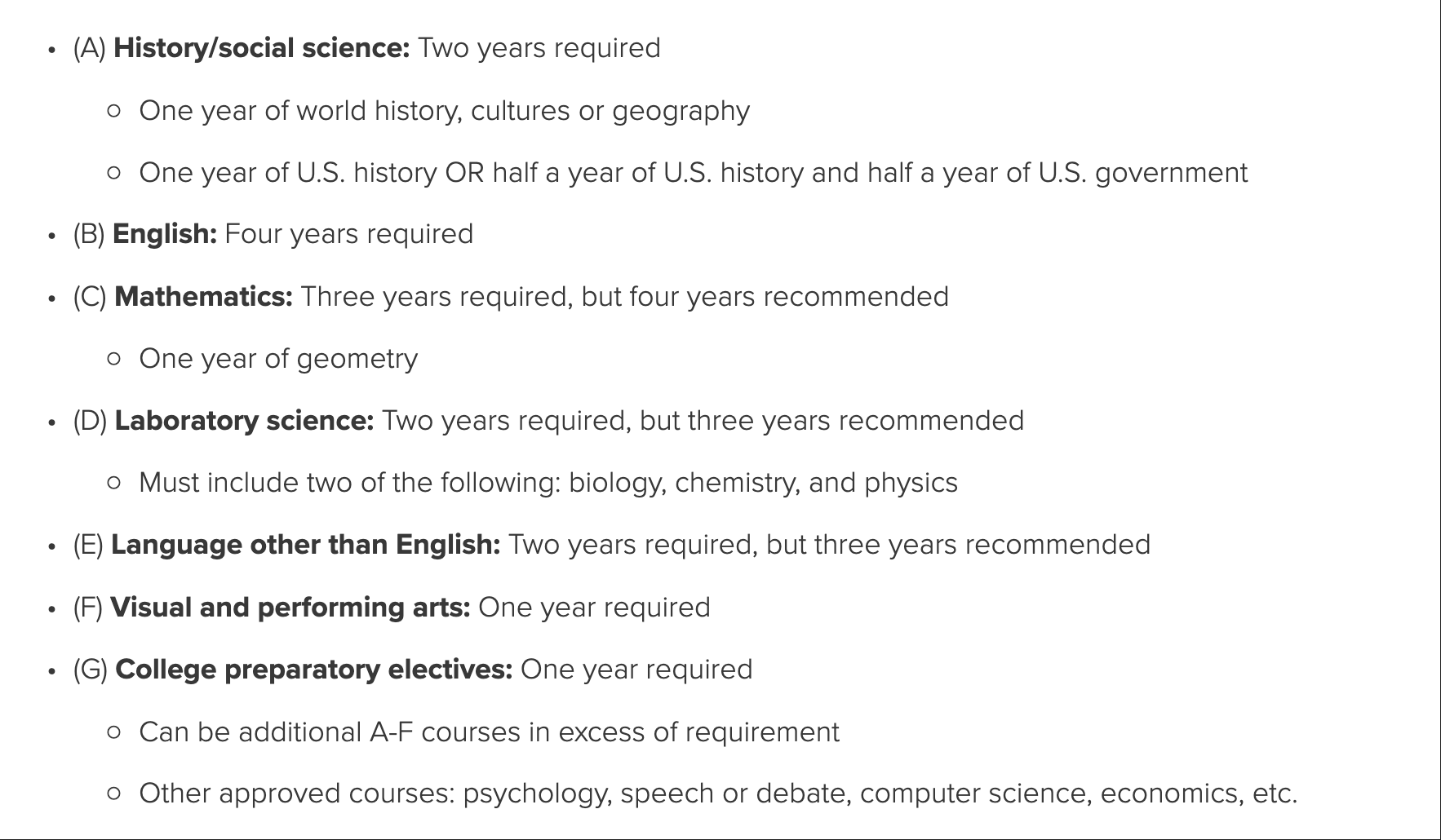
Task: Click the 'One year of geometry' sub-item
Action: (278, 359)
